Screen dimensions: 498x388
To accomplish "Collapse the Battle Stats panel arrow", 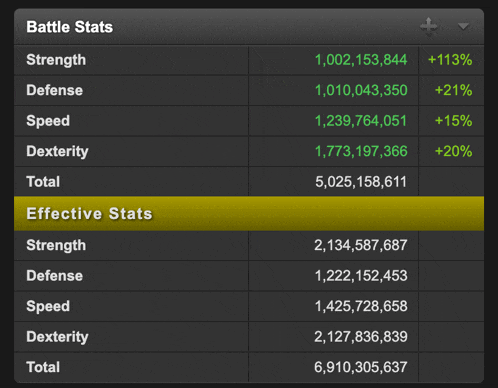I will [463, 26].
